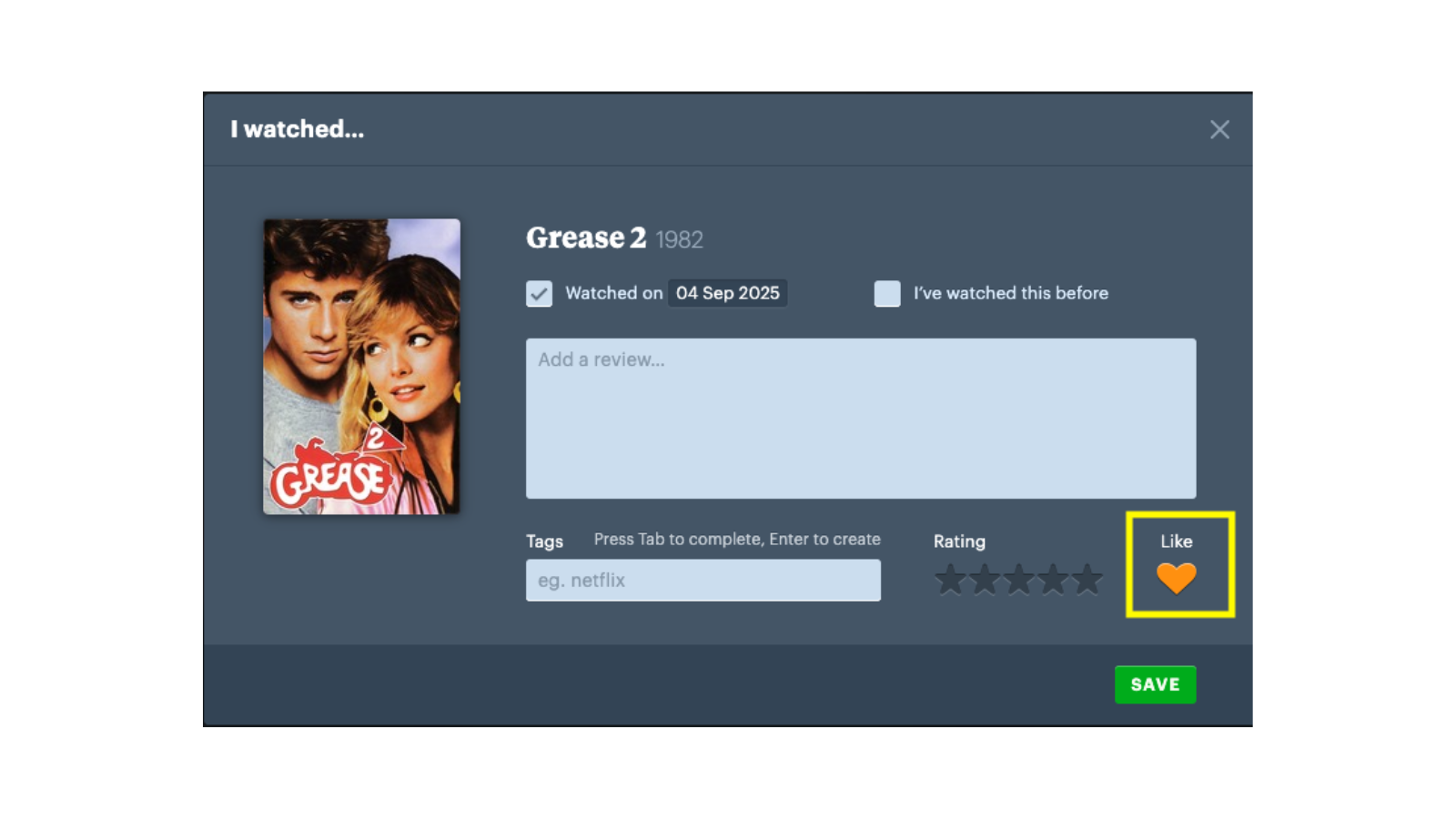This screenshot has width=1456, height=819.
Task: Rate the film five stars
Action: tap(1087, 580)
